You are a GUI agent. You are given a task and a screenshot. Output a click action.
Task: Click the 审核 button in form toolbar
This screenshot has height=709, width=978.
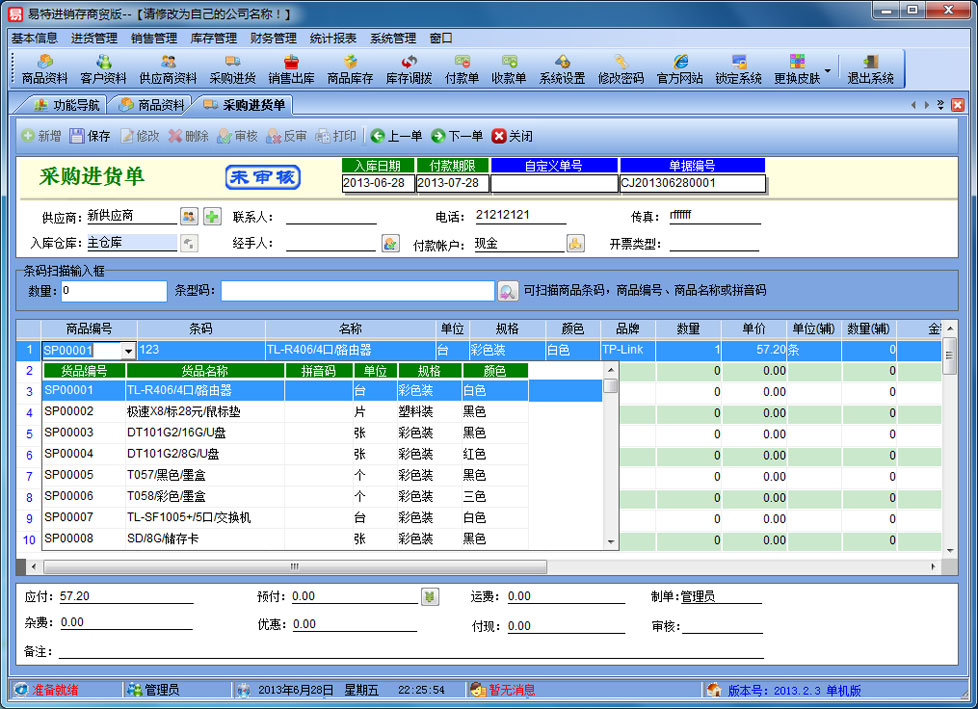click(237, 136)
